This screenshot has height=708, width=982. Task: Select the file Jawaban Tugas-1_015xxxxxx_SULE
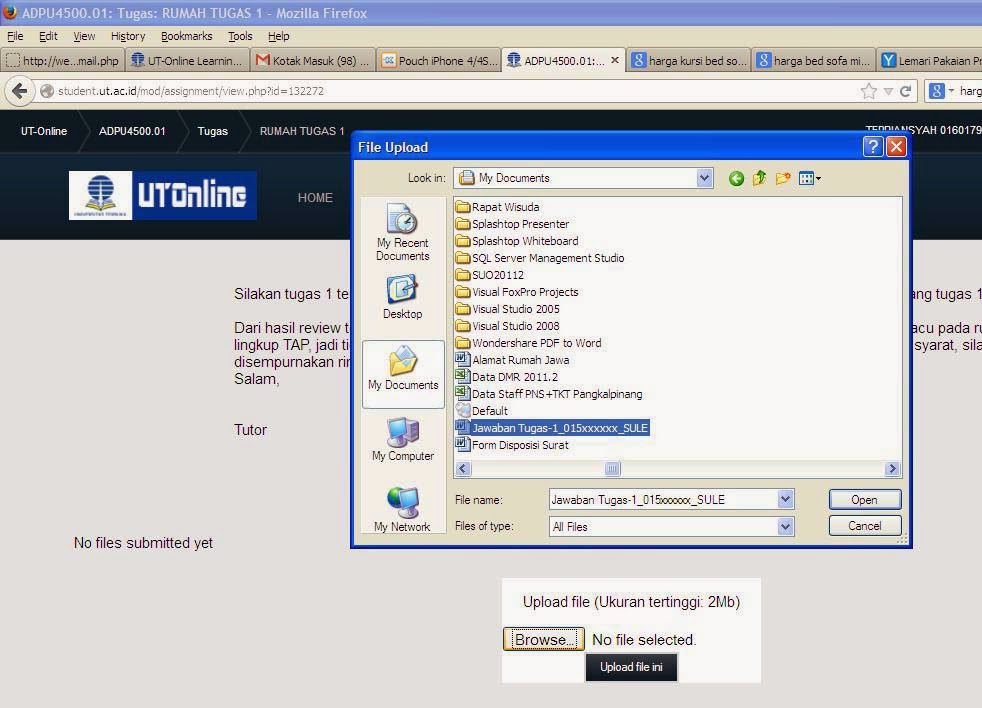point(558,427)
